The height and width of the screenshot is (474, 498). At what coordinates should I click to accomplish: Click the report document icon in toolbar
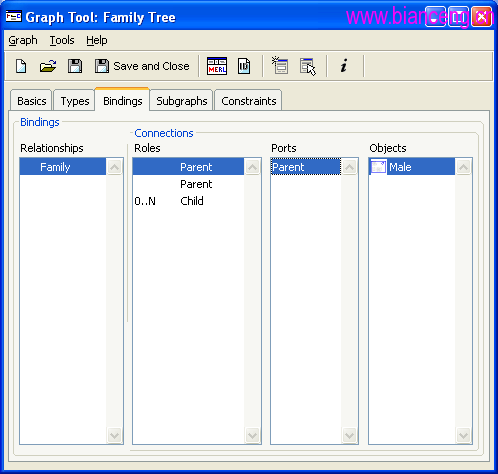point(244,66)
